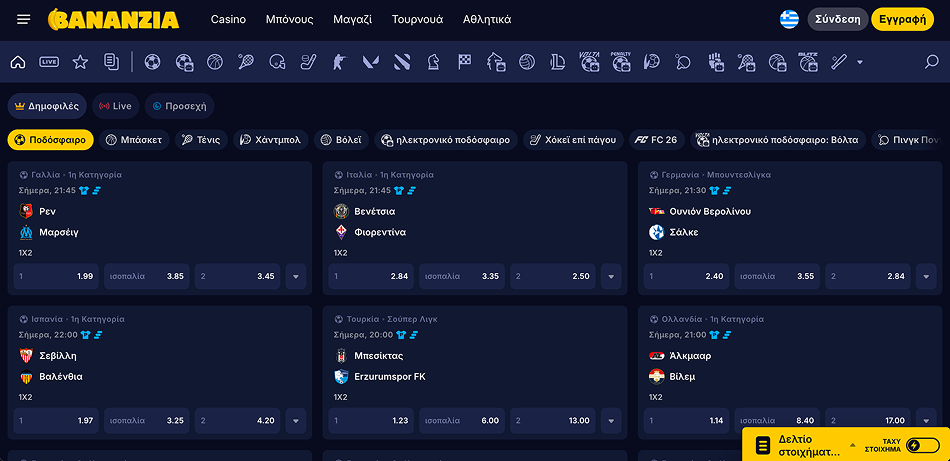Bet on Ρεν win at 1.99

coord(56,276)
